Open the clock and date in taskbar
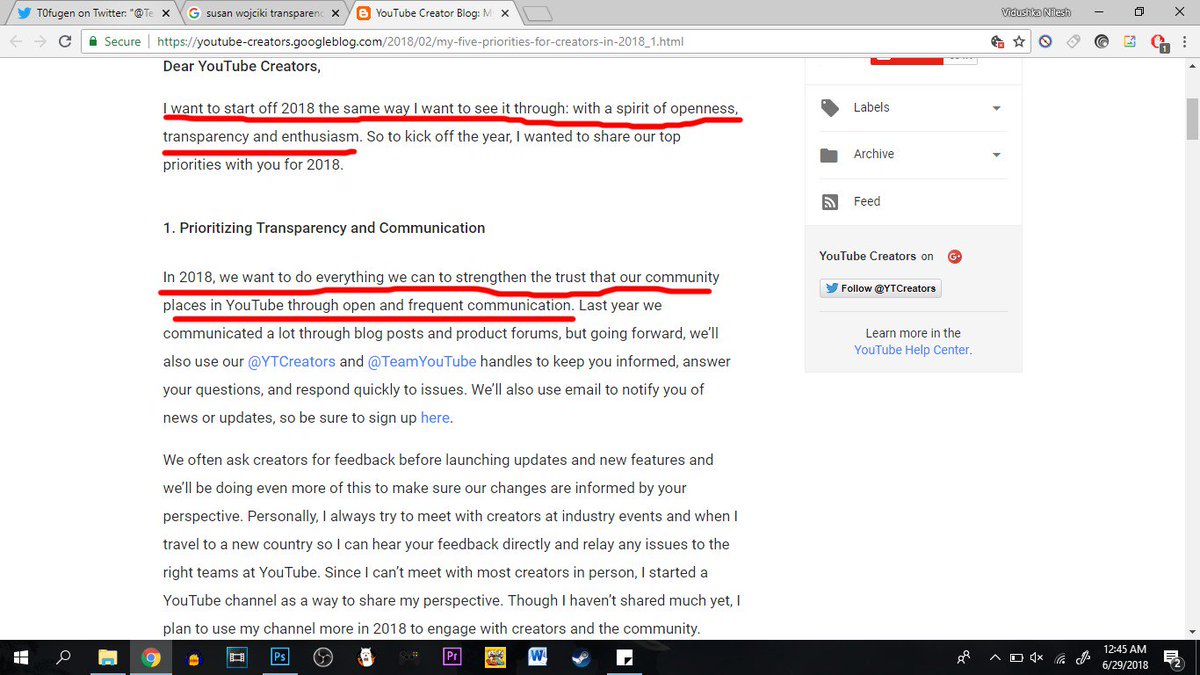This screenshot has width=1200, height=675. click(x=1123, y=658)
